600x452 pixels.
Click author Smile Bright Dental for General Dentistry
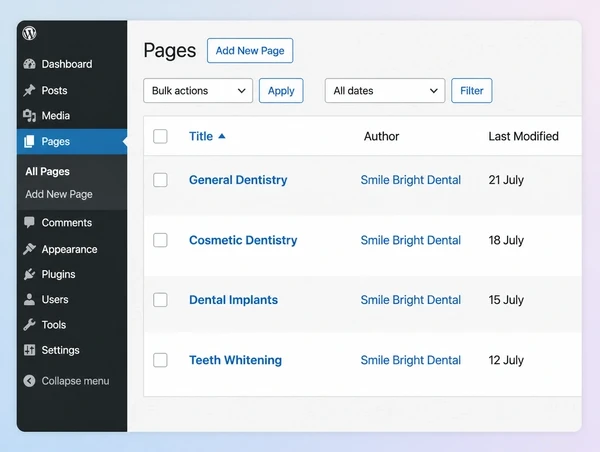point(411,180)
